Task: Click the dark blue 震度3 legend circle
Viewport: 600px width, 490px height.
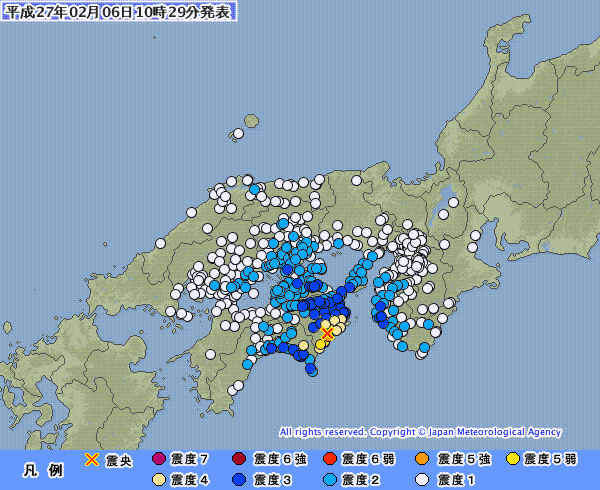Action: [x=239, y=480]
